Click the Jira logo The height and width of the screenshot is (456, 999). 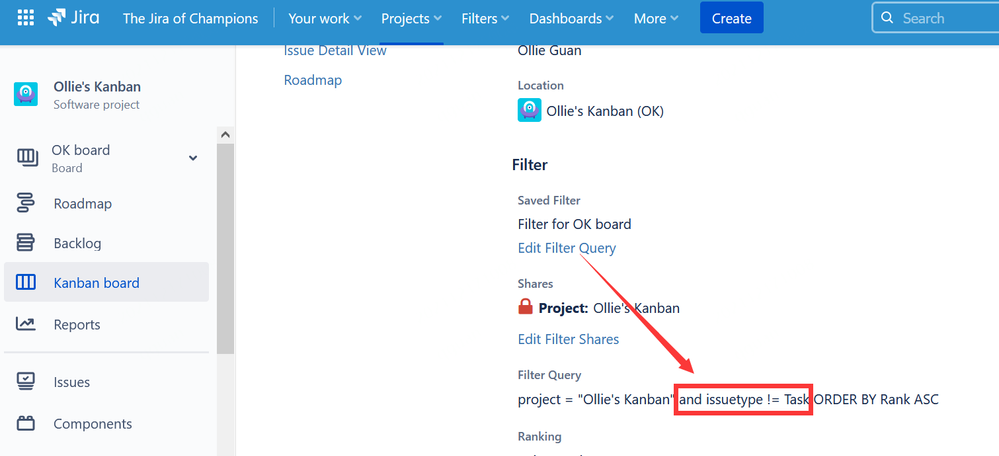click(x=73, y=18)
